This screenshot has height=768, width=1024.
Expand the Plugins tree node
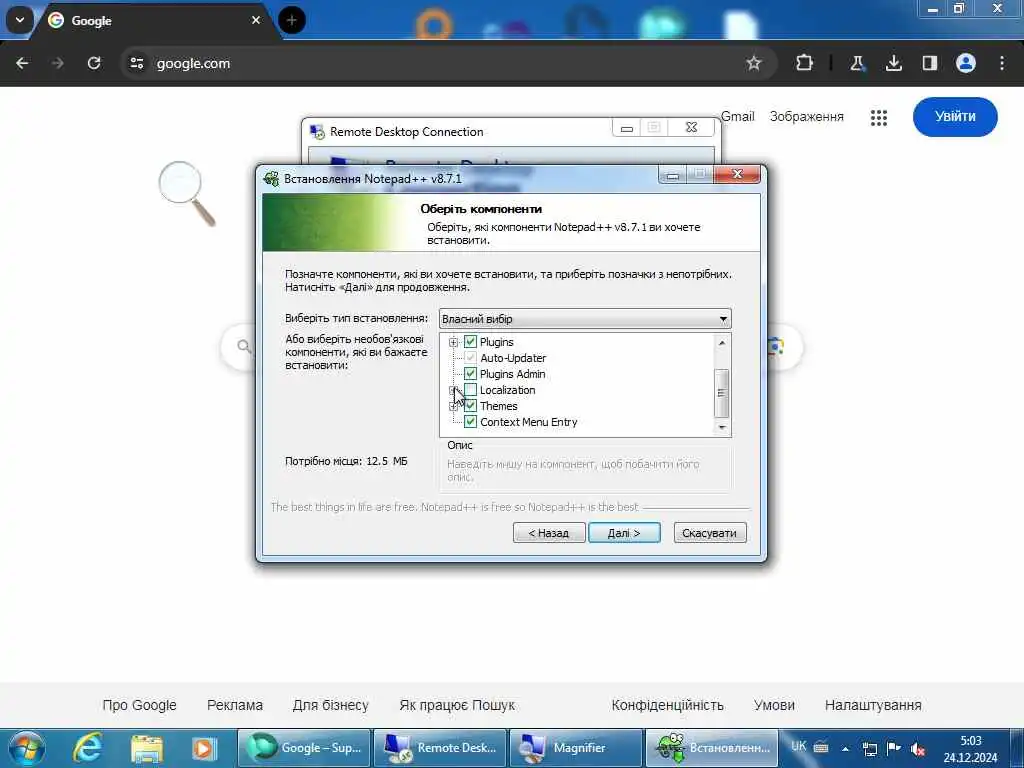[453, 342]
